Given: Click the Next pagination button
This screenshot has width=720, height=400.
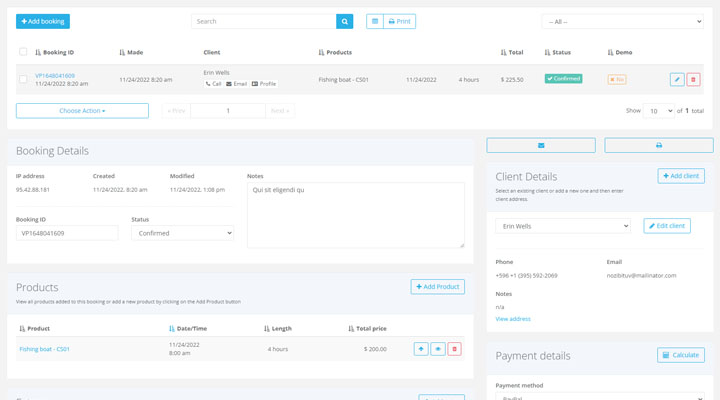Looking at the screenshot, I should [280, 111].
